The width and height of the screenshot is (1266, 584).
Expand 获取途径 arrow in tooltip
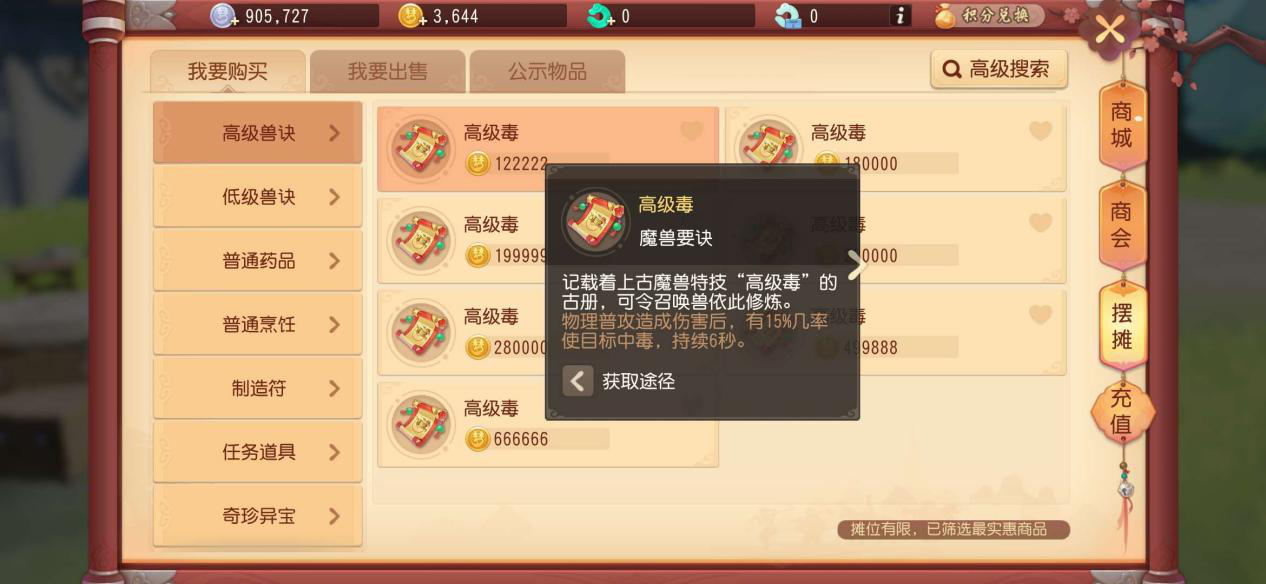578,381
